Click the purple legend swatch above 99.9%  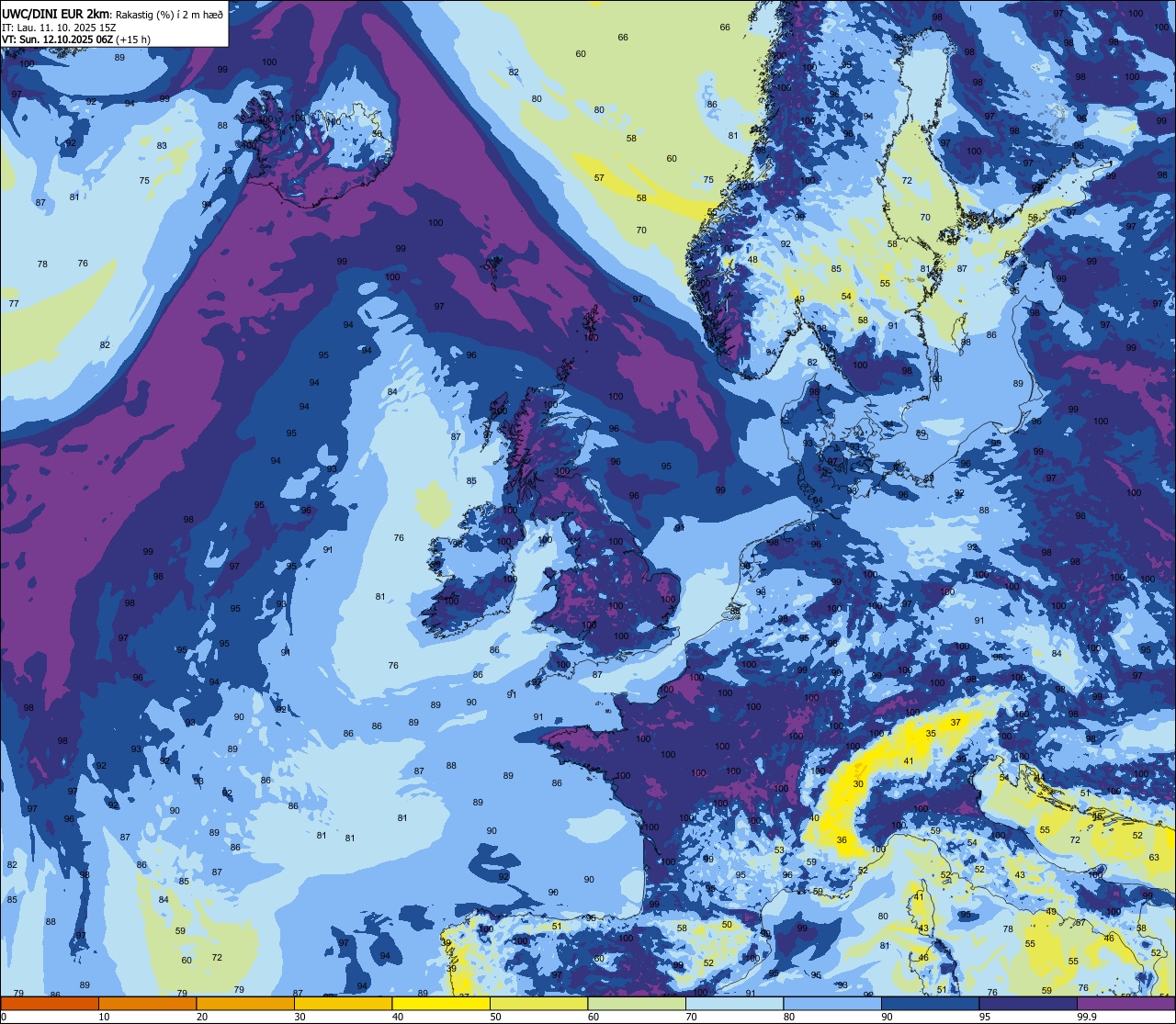coord(1125,1003)
